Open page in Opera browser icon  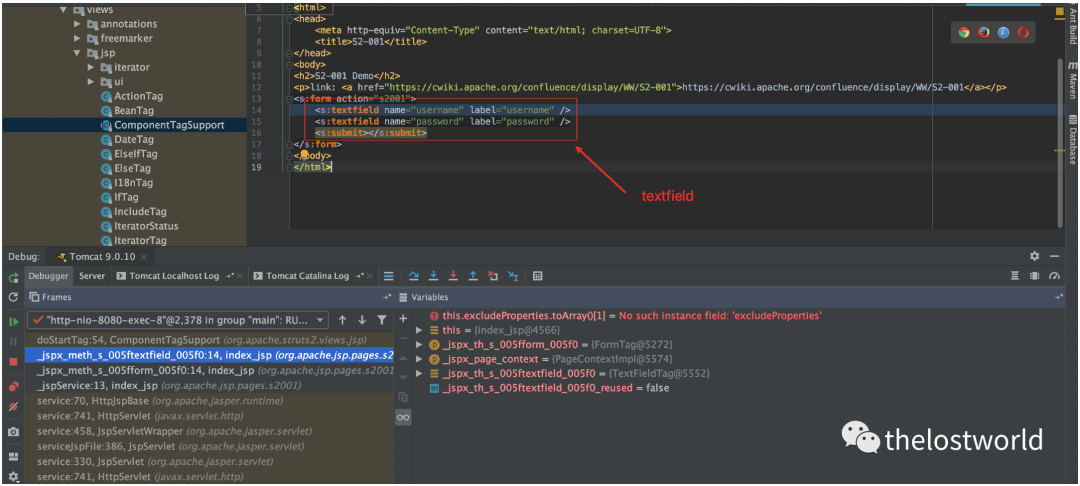pos(1024,32)
